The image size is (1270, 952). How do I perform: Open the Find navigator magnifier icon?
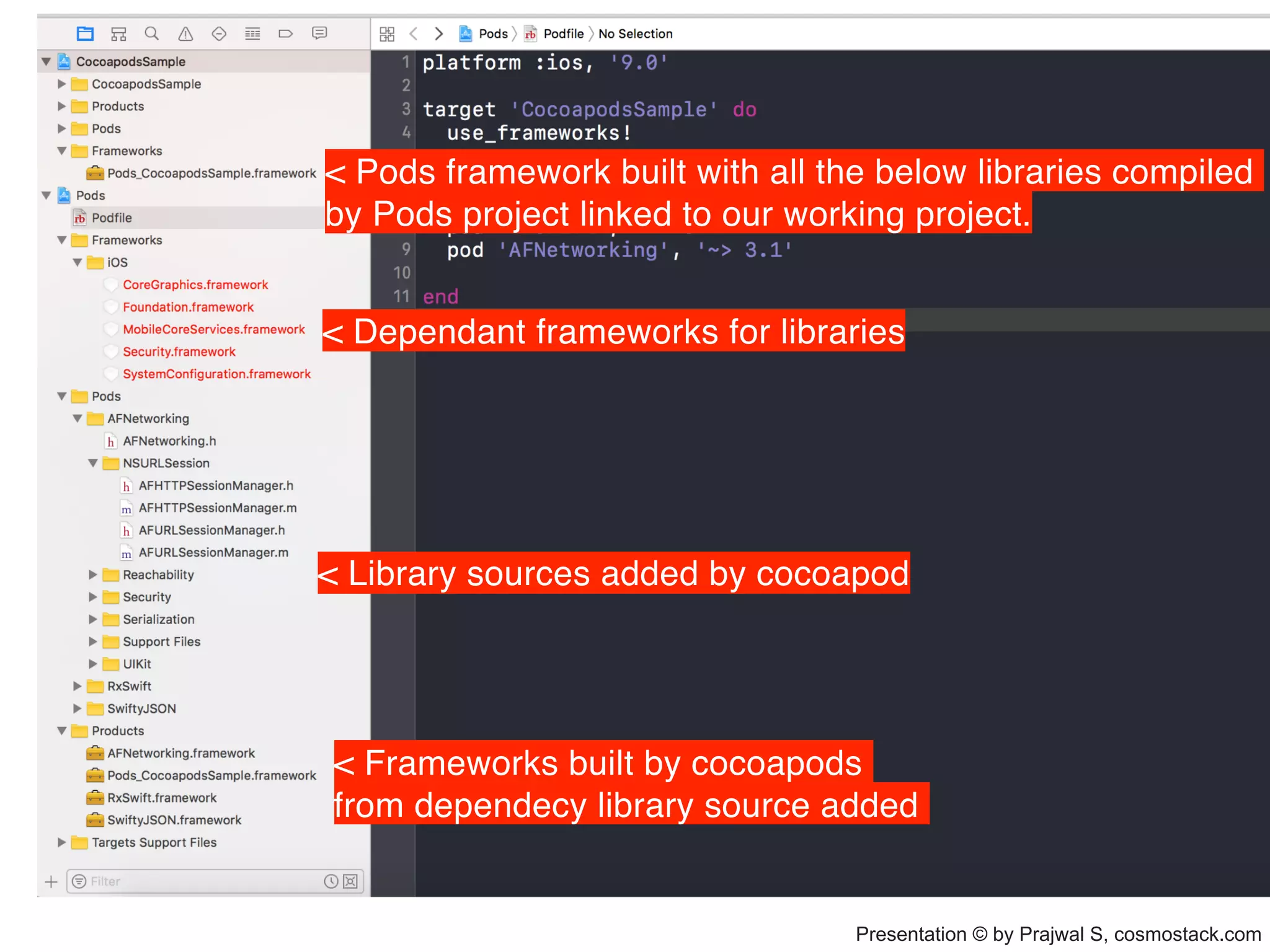point(152,33)
